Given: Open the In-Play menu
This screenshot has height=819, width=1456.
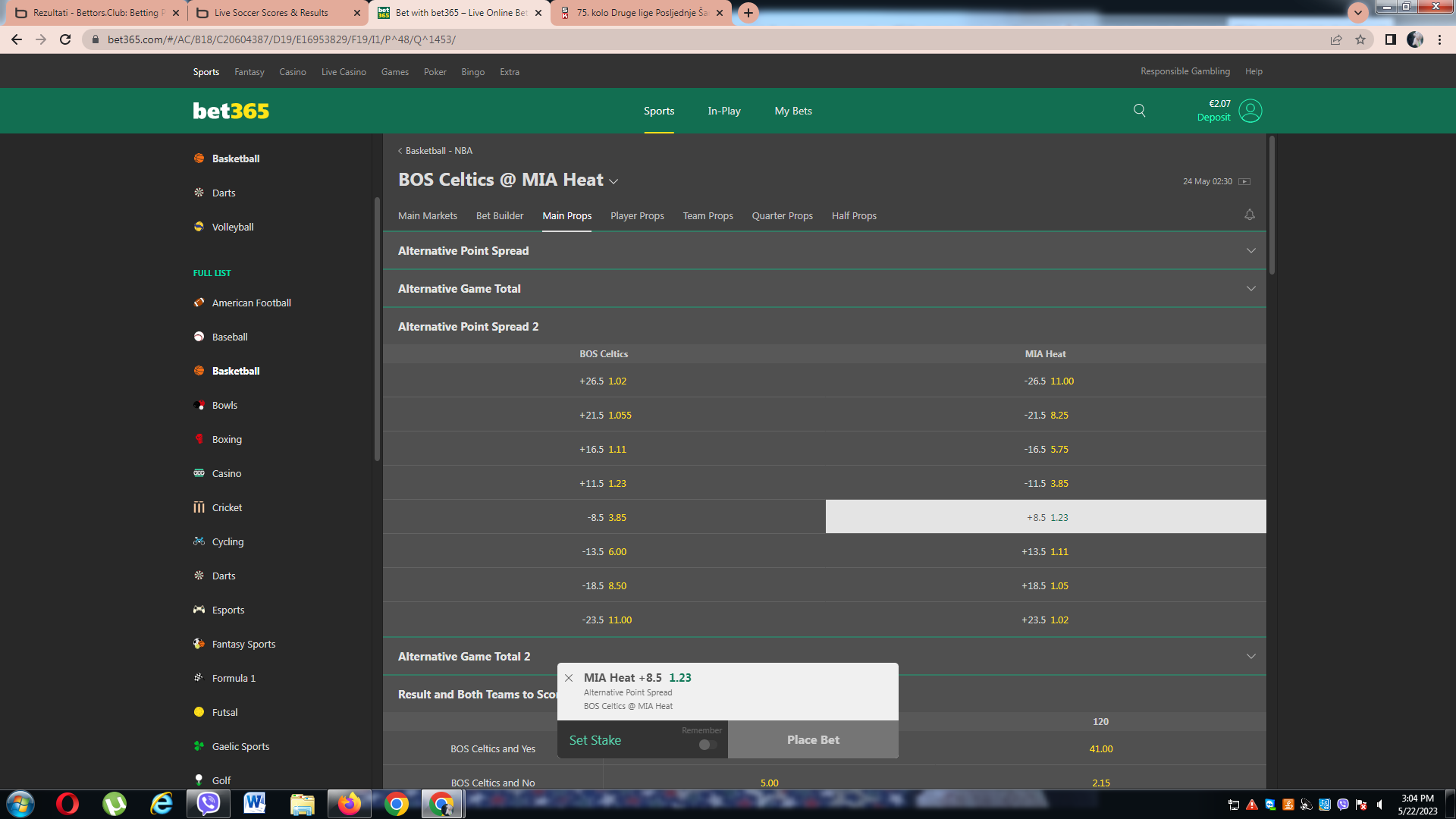Looking at the screenshot, I should coord(723,111).
